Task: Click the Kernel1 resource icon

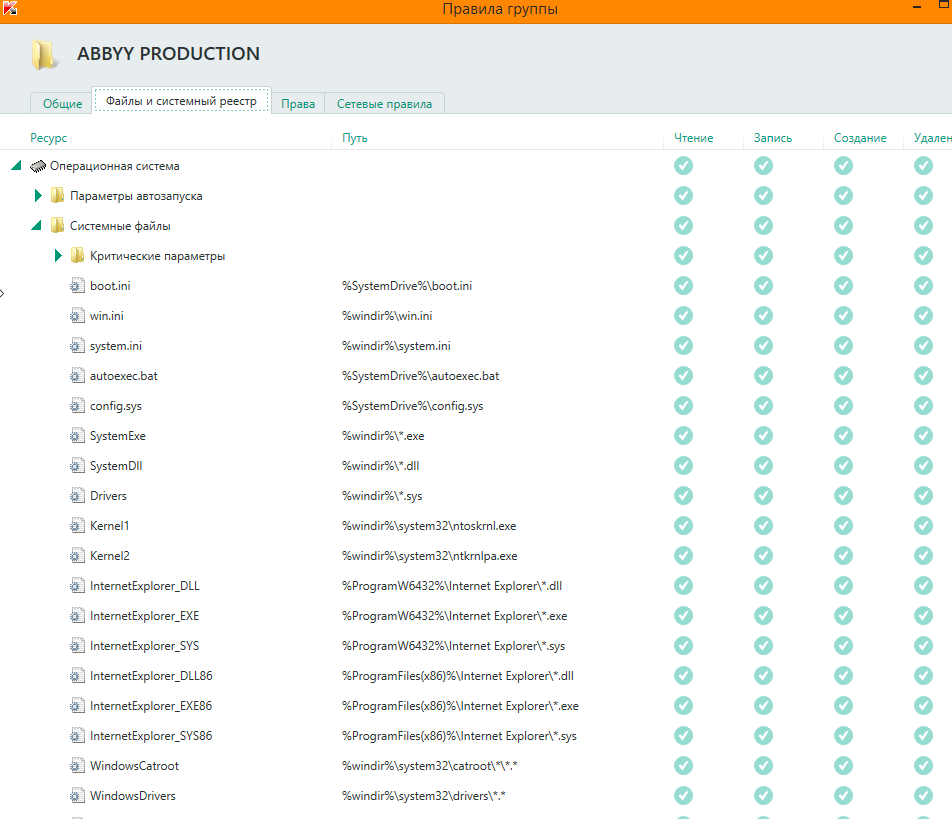Action: [x=77, y=526]
